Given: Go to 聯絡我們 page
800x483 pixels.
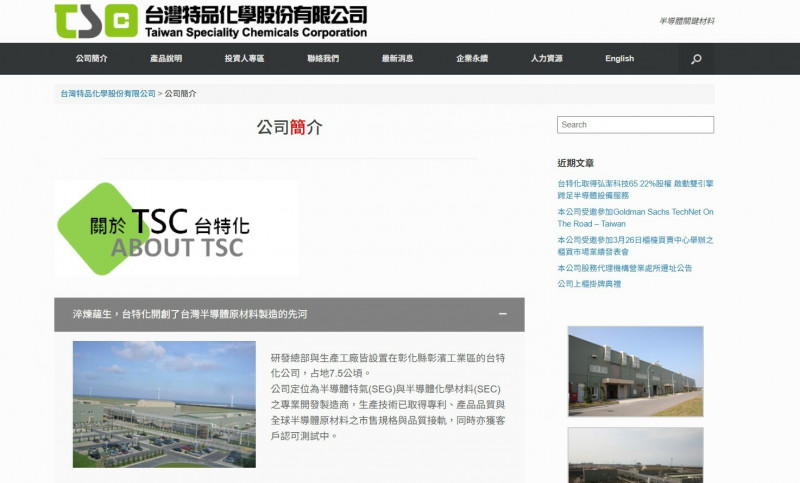Looking at the screenshot, I should 323,59.
